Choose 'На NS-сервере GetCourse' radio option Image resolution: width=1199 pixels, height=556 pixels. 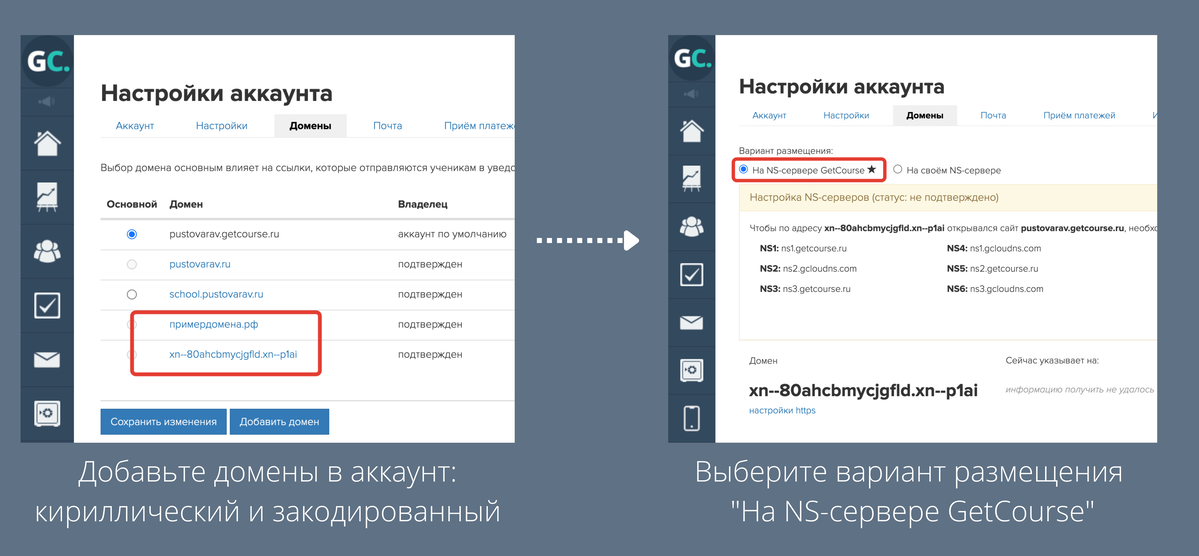click(x=743, y=170)
